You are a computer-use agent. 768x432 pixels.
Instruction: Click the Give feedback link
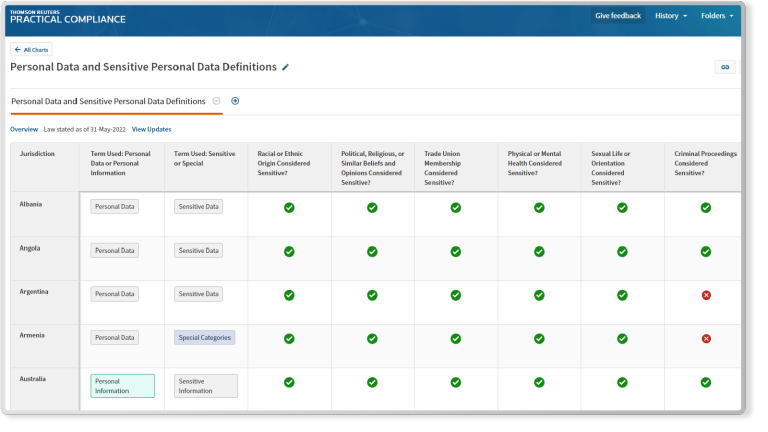click(617, 16)
